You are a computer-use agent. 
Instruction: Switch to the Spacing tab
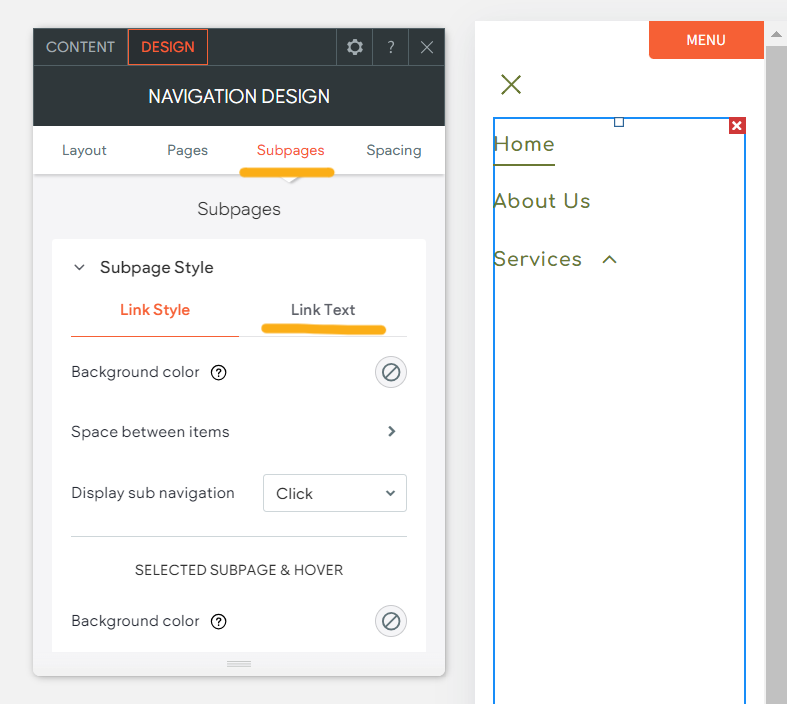pos(393,150)
